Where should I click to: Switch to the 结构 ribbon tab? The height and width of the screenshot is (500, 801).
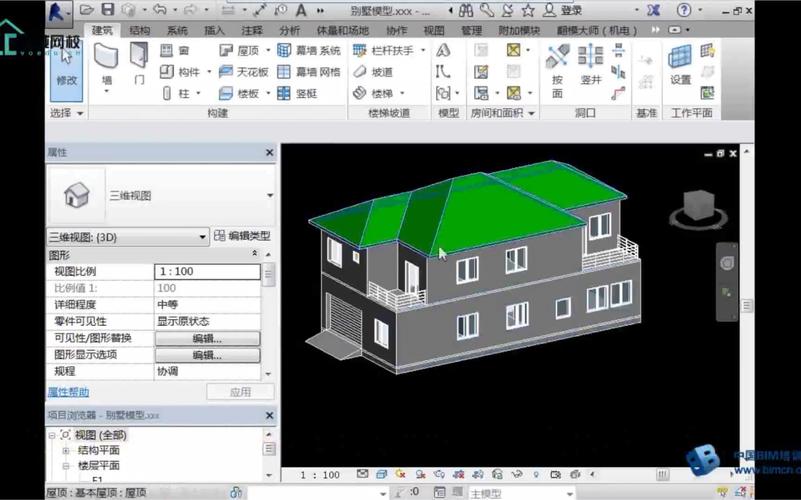[140, 30]
